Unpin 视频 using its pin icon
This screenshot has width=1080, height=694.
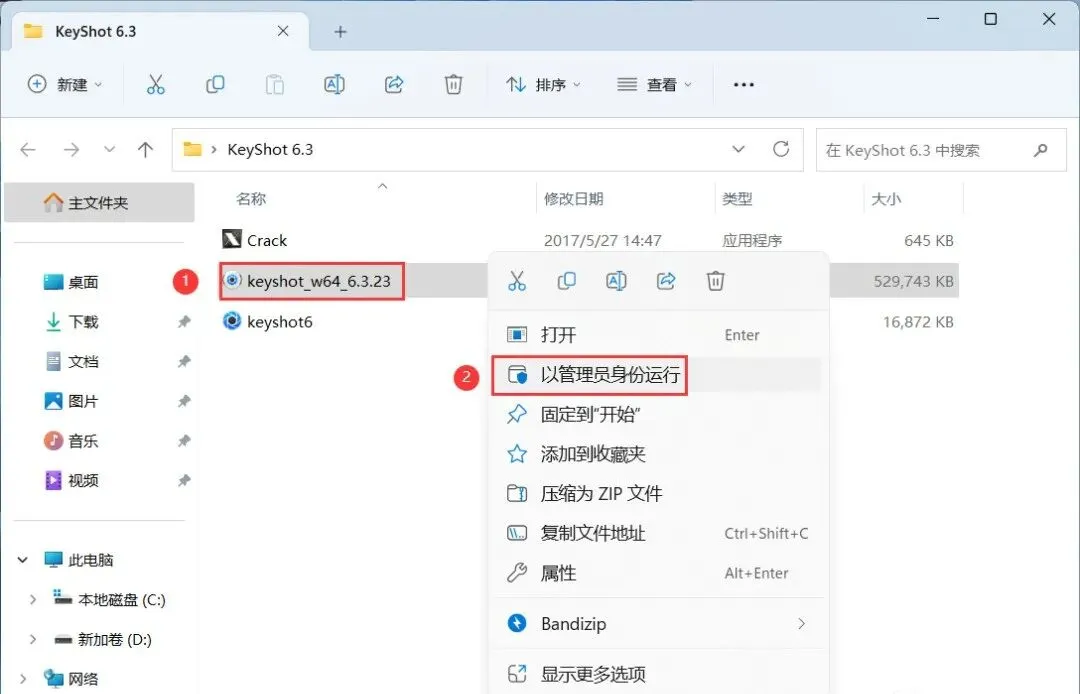click(183, 481)
